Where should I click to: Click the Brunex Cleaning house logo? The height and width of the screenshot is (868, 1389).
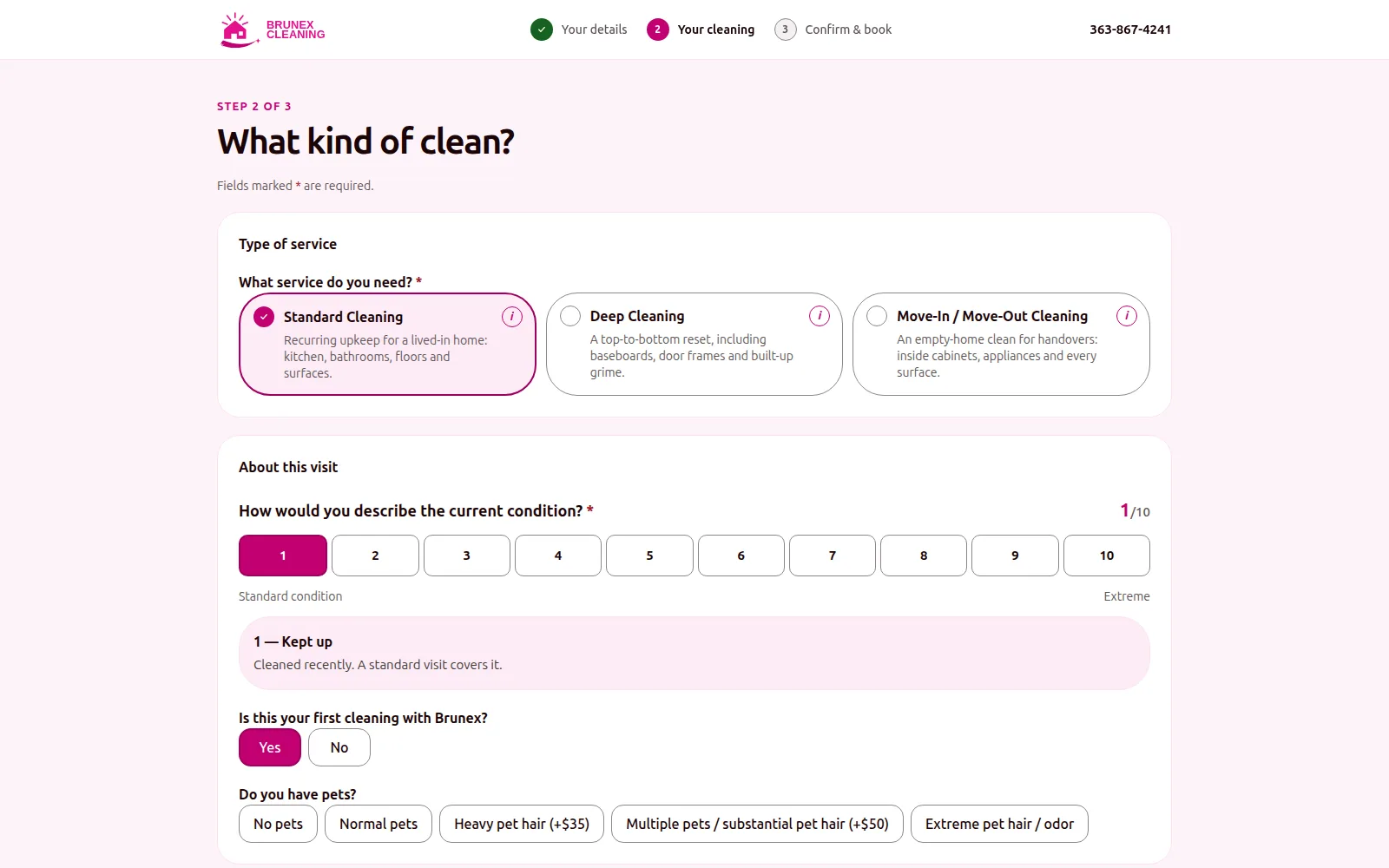pyautogui.click(x=272, y=30)
